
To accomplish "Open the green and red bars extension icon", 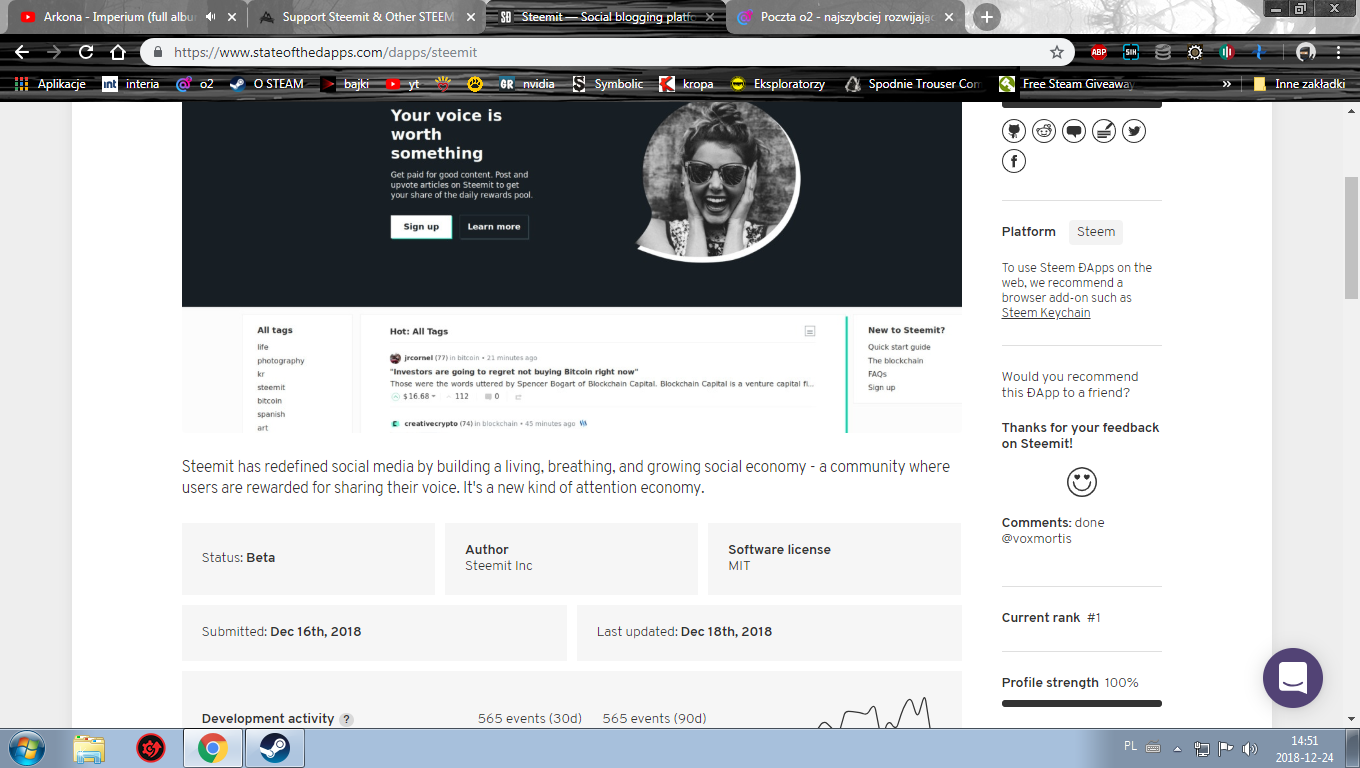I will coord(1225,52).
